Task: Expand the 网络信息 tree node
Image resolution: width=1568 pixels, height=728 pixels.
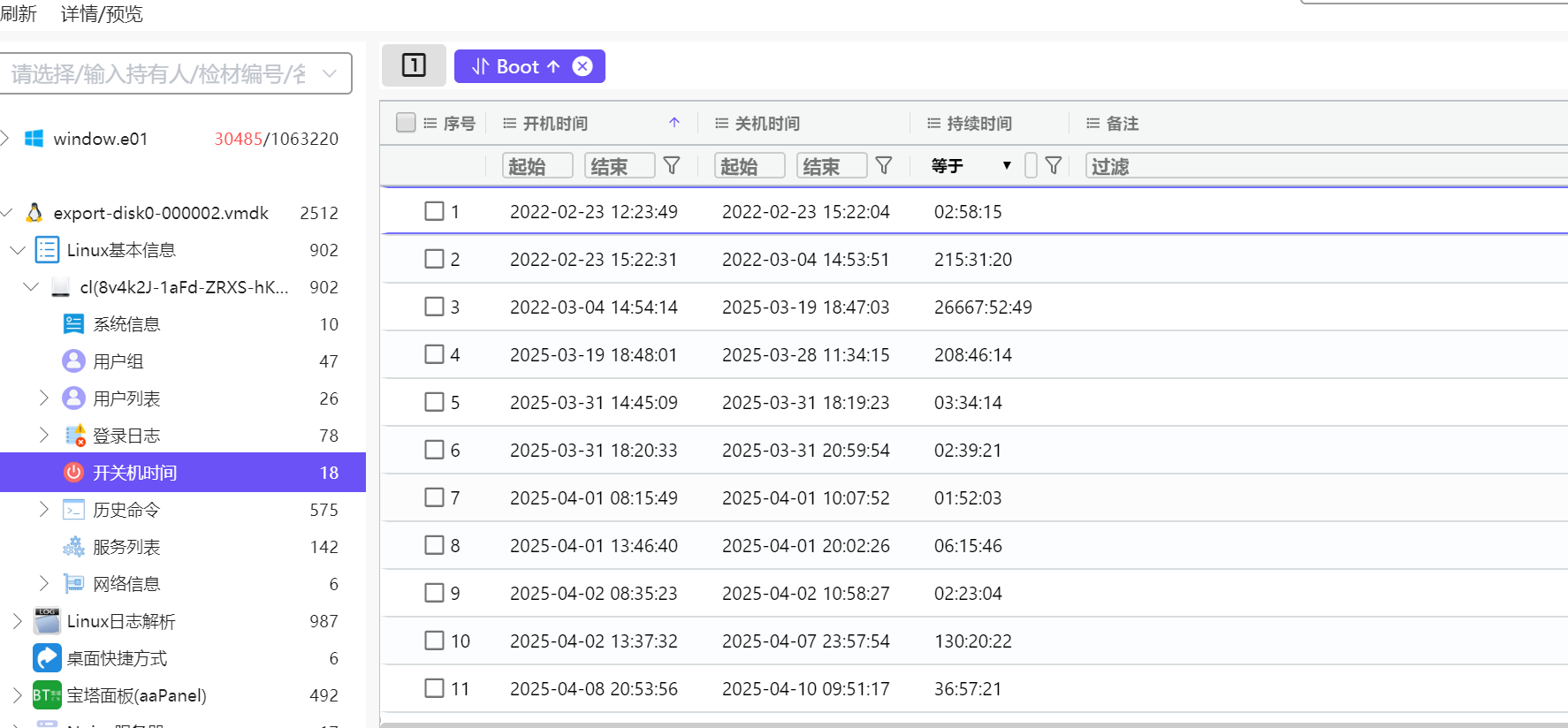Action: 44,584
